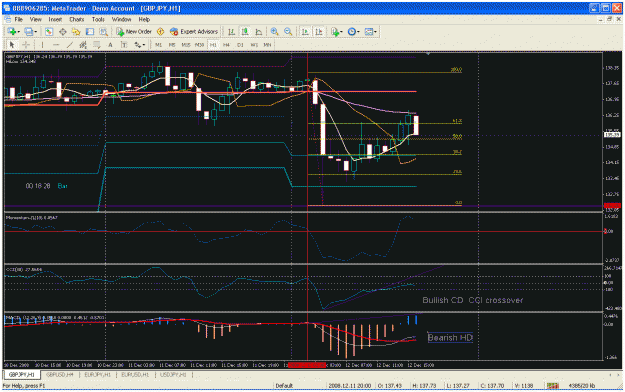Open the Insert menu
625x392 pixels.
55,19
